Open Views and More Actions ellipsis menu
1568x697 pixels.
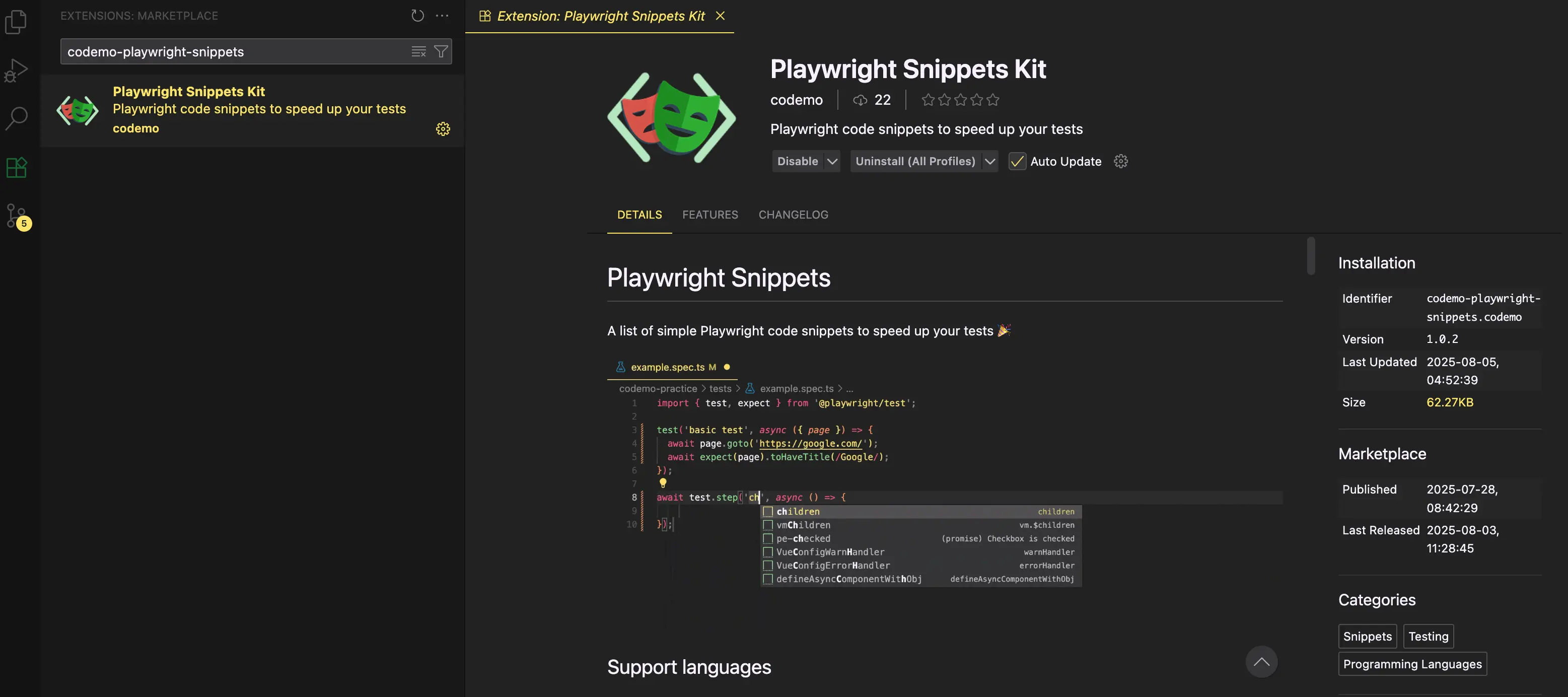[x=443, y=16]
